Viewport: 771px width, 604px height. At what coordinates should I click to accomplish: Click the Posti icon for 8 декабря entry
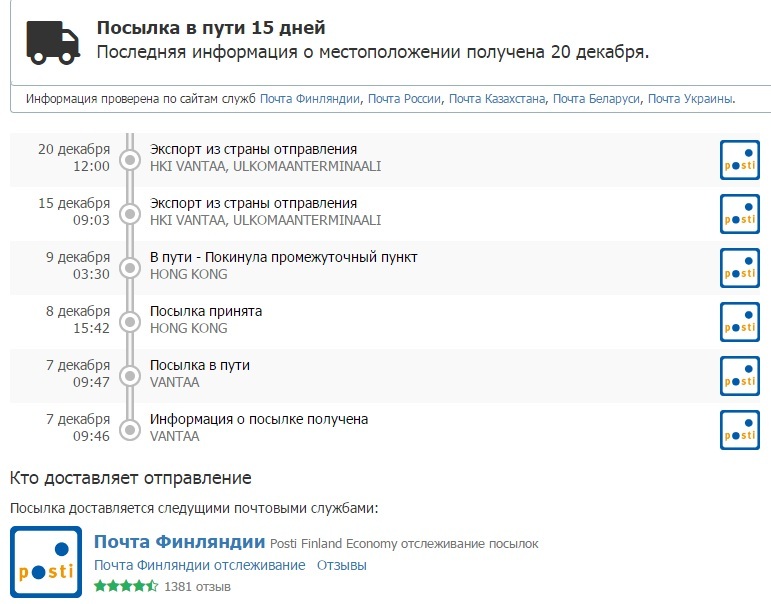[x=740, y=322]
